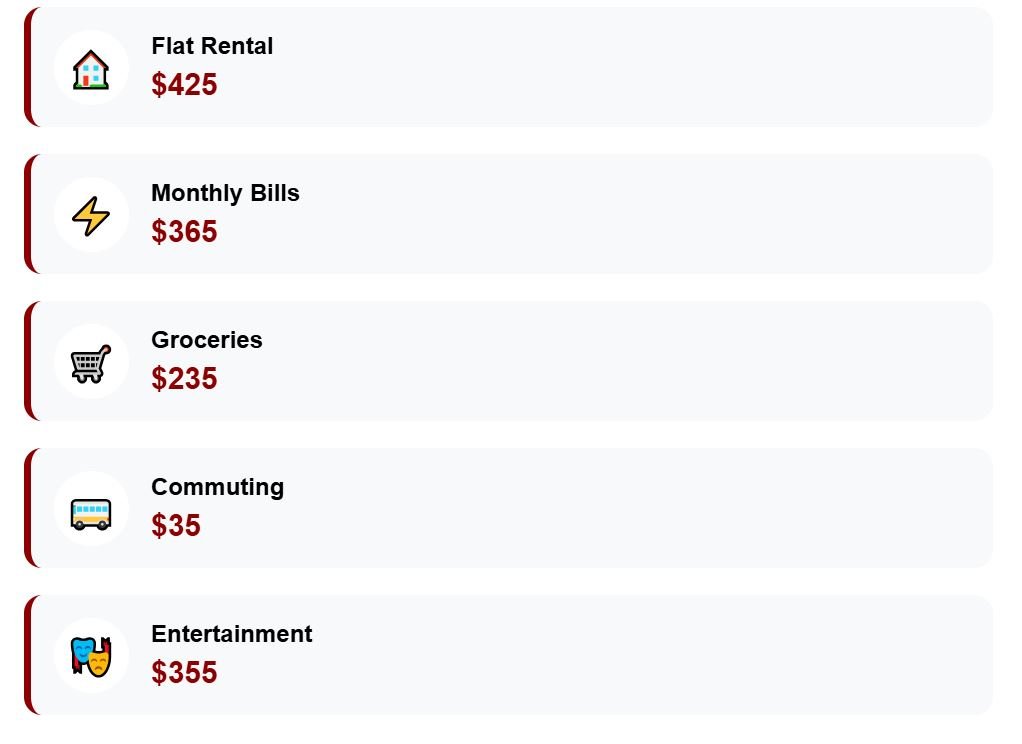Click the Monthly Bills label
Viewport: 1022px width, 744px height.
pyautogui.click(x=225, y=193)
